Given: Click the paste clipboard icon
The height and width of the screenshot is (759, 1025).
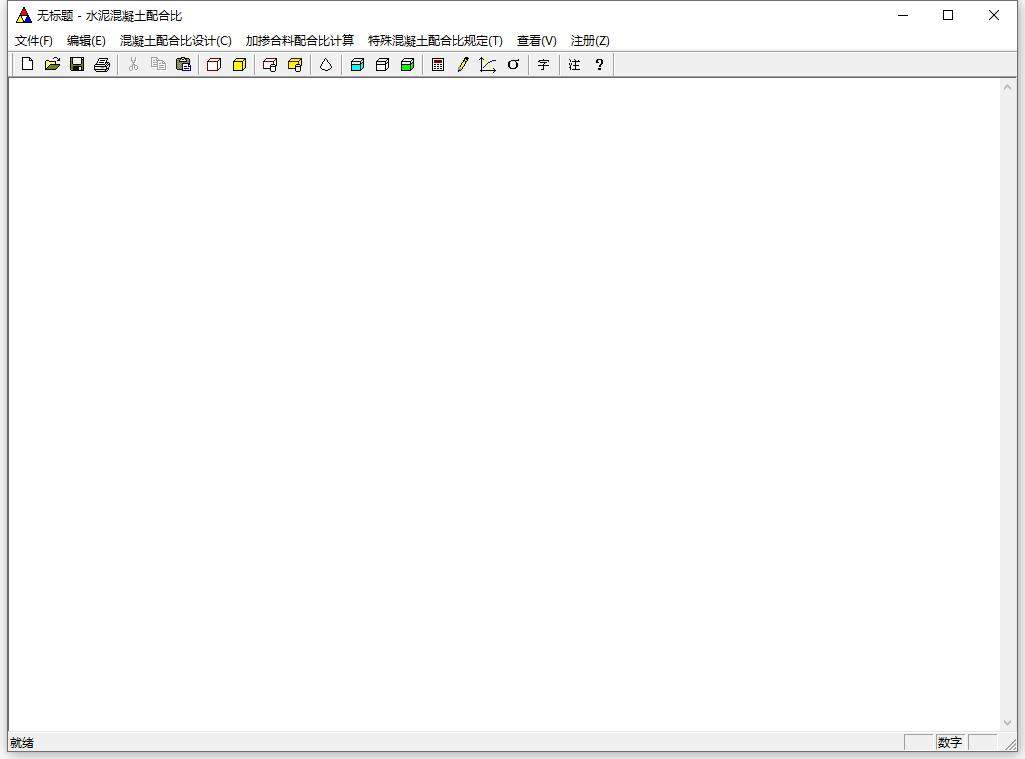Looking at the screenshot, I should coord(183,64).
